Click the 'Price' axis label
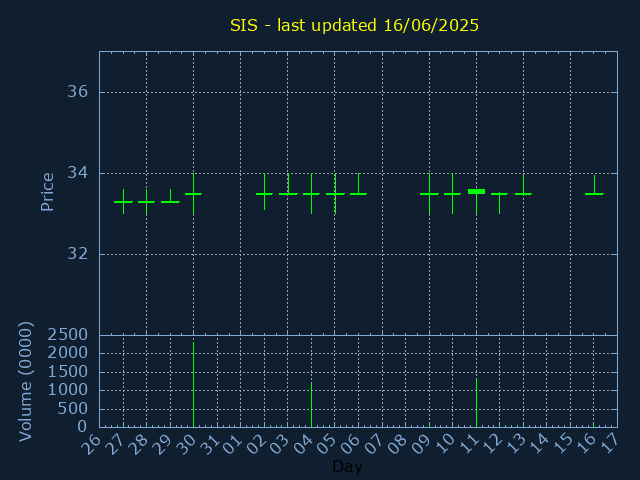 [47, 192]
